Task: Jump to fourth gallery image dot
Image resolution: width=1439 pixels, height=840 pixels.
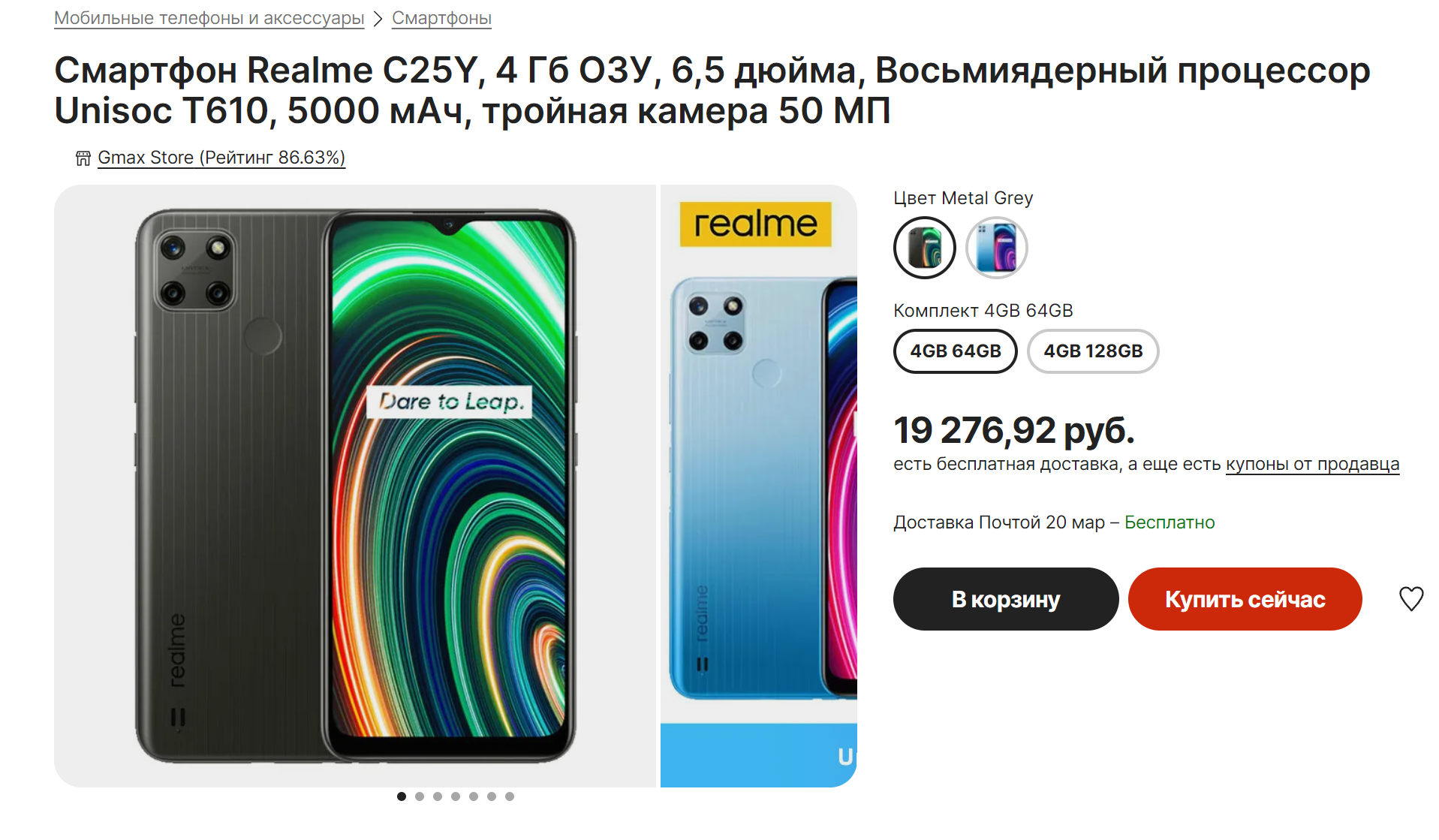Action: 456,796
